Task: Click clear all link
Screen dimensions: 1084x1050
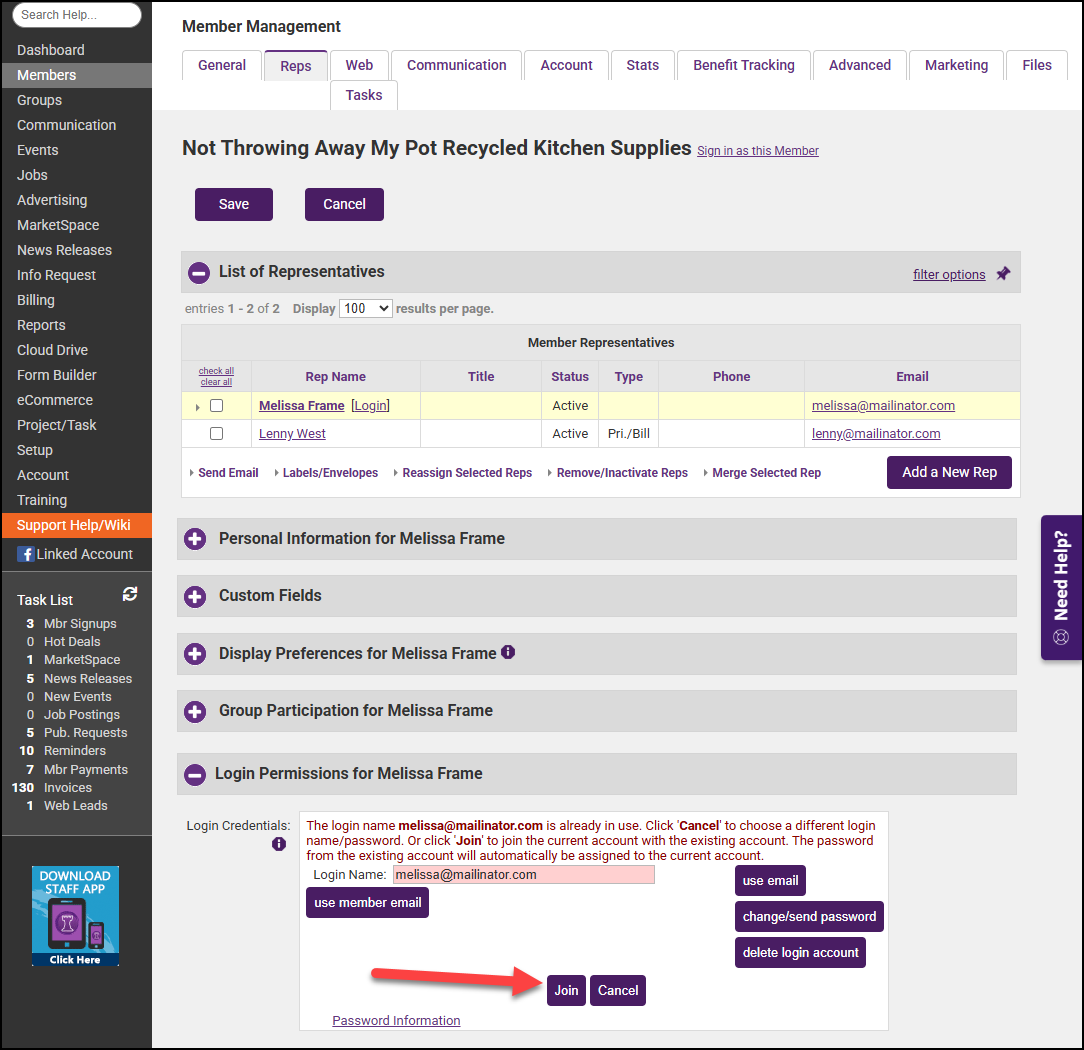Action: pos(216,382)
